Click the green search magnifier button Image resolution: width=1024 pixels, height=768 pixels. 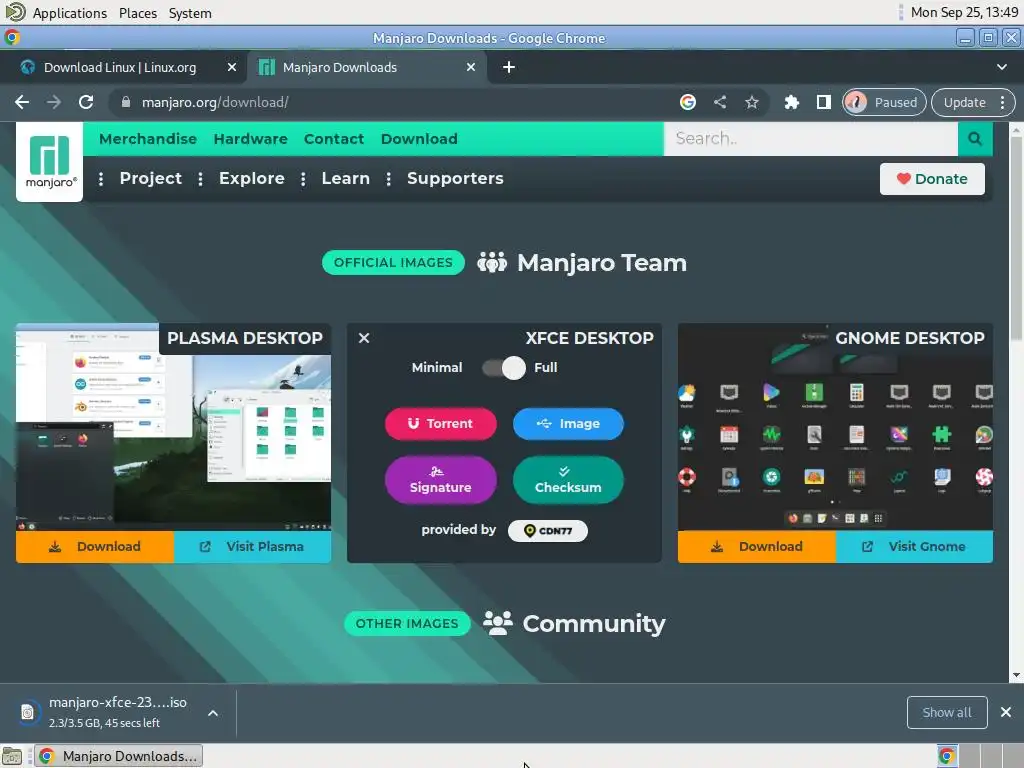click(x=975, y=138)
